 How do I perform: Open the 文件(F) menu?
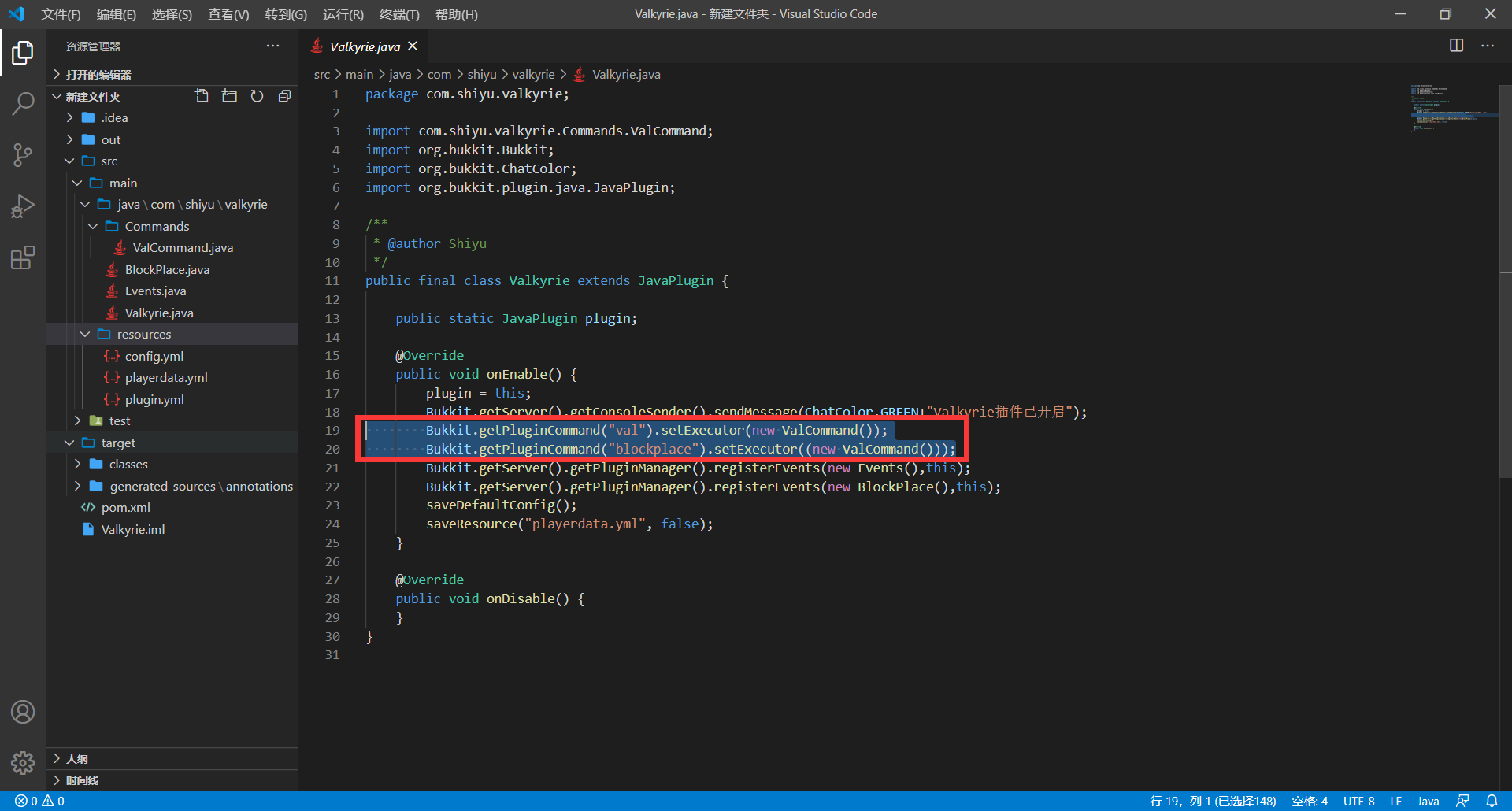click(x=61, y=14)
